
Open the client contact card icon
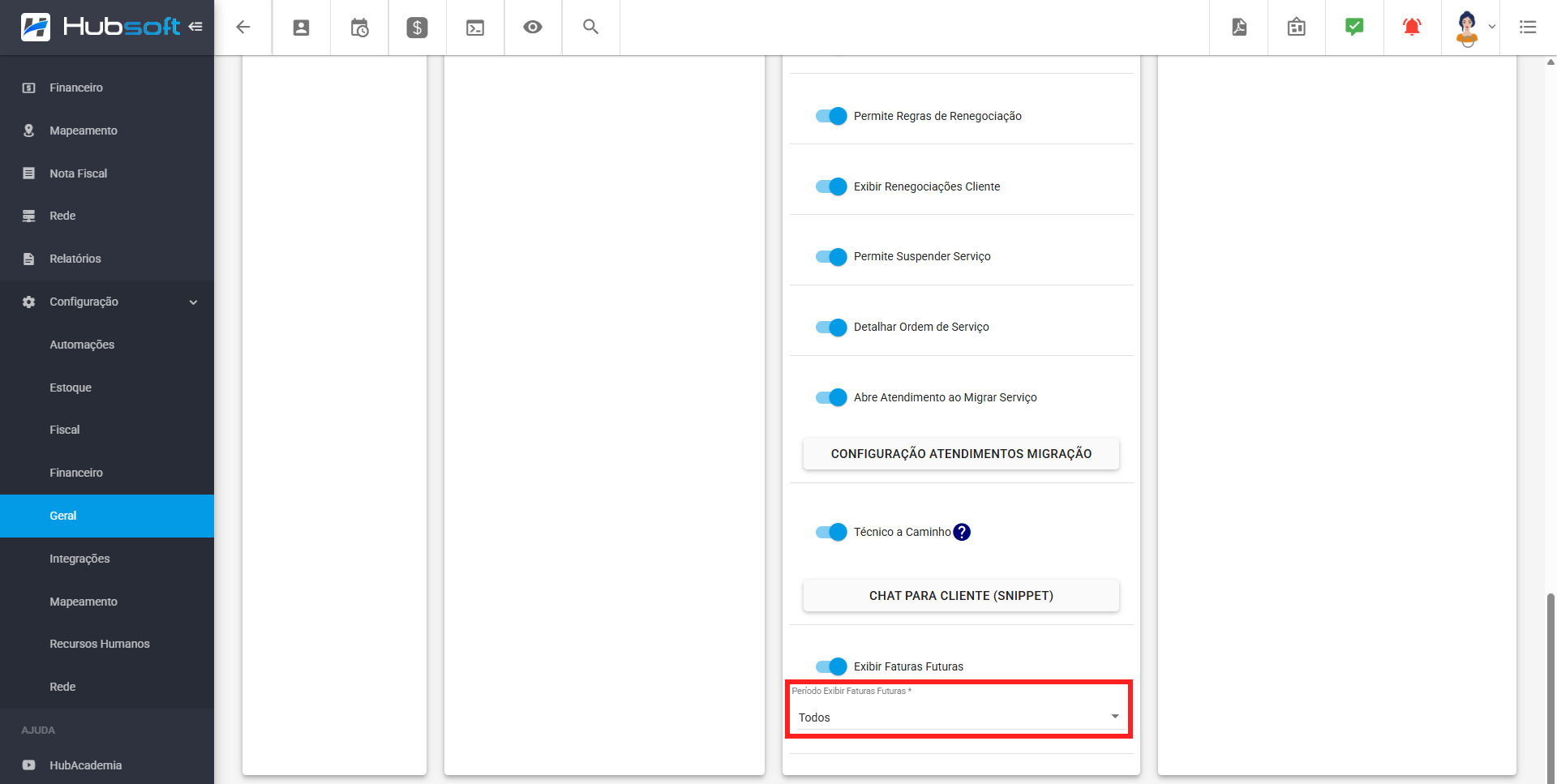pos(301,28)
